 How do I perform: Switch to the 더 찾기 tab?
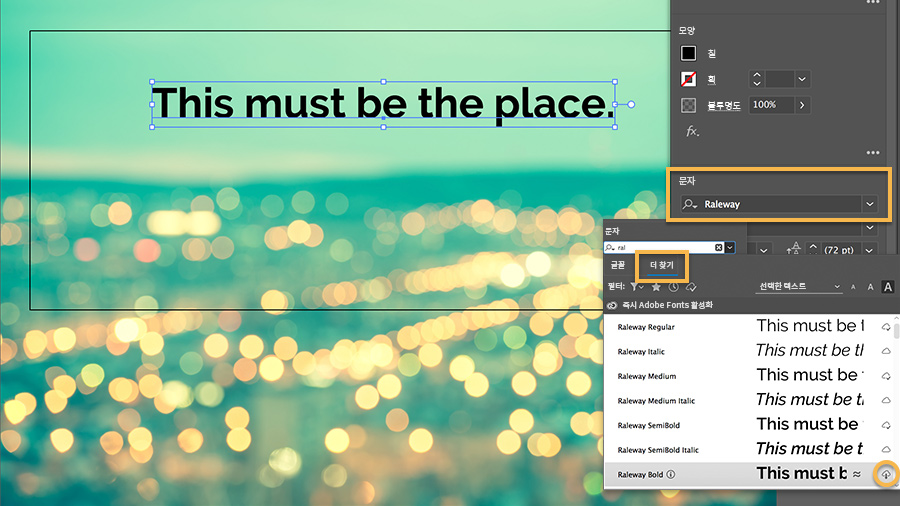coord(661,265)
